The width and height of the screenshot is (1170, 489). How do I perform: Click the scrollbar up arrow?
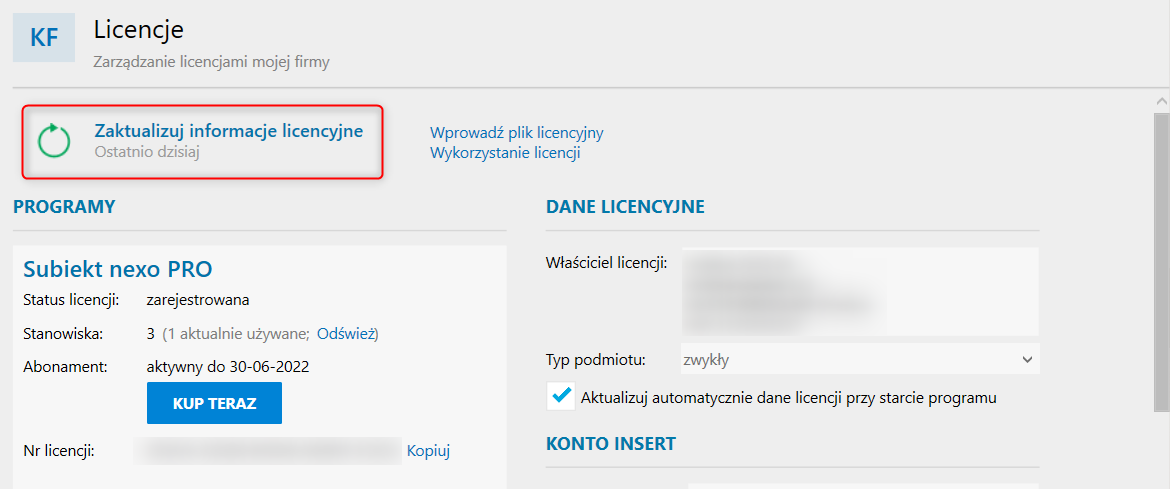(x=1161, y=102)
